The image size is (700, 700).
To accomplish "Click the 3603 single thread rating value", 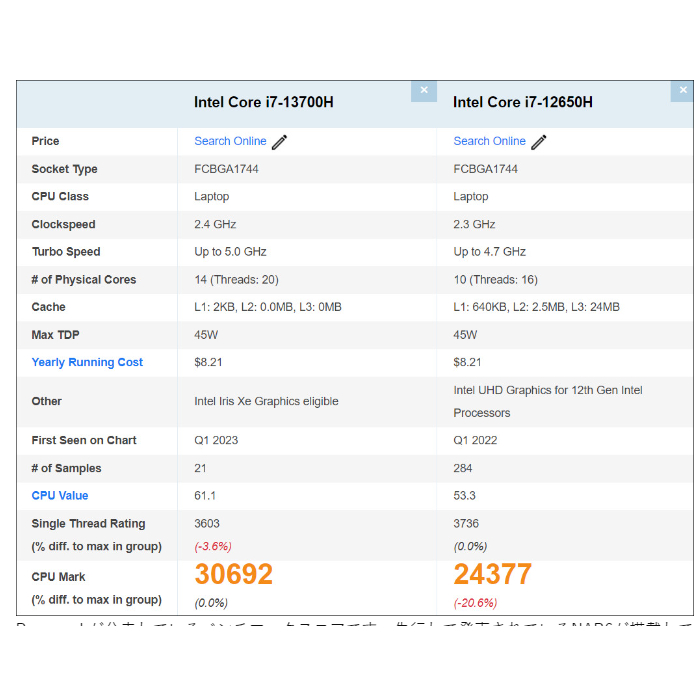I will (207, 523).
